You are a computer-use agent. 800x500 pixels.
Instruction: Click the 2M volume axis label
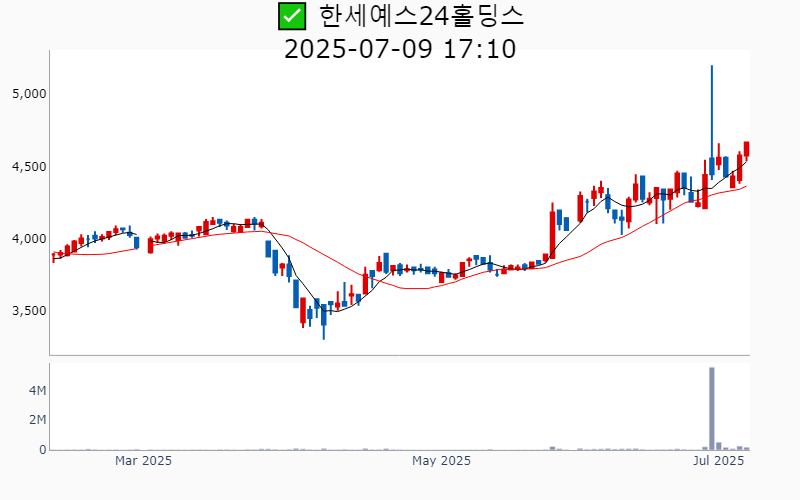(x=37, y=420)
